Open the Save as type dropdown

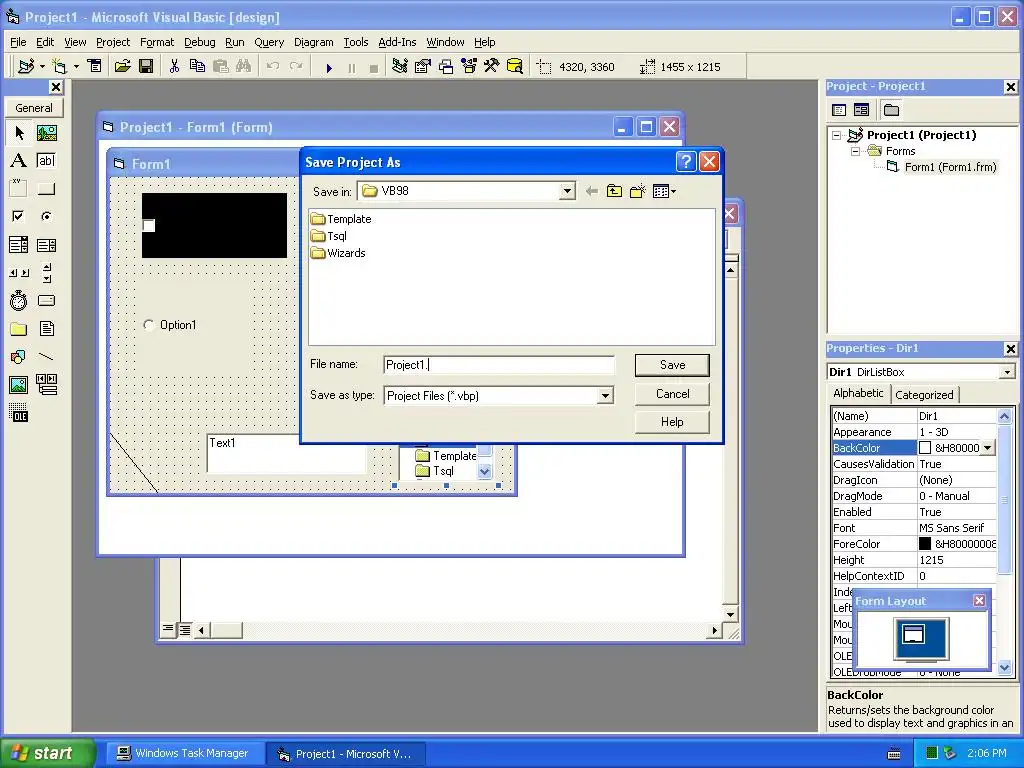(x=605, y=396)
